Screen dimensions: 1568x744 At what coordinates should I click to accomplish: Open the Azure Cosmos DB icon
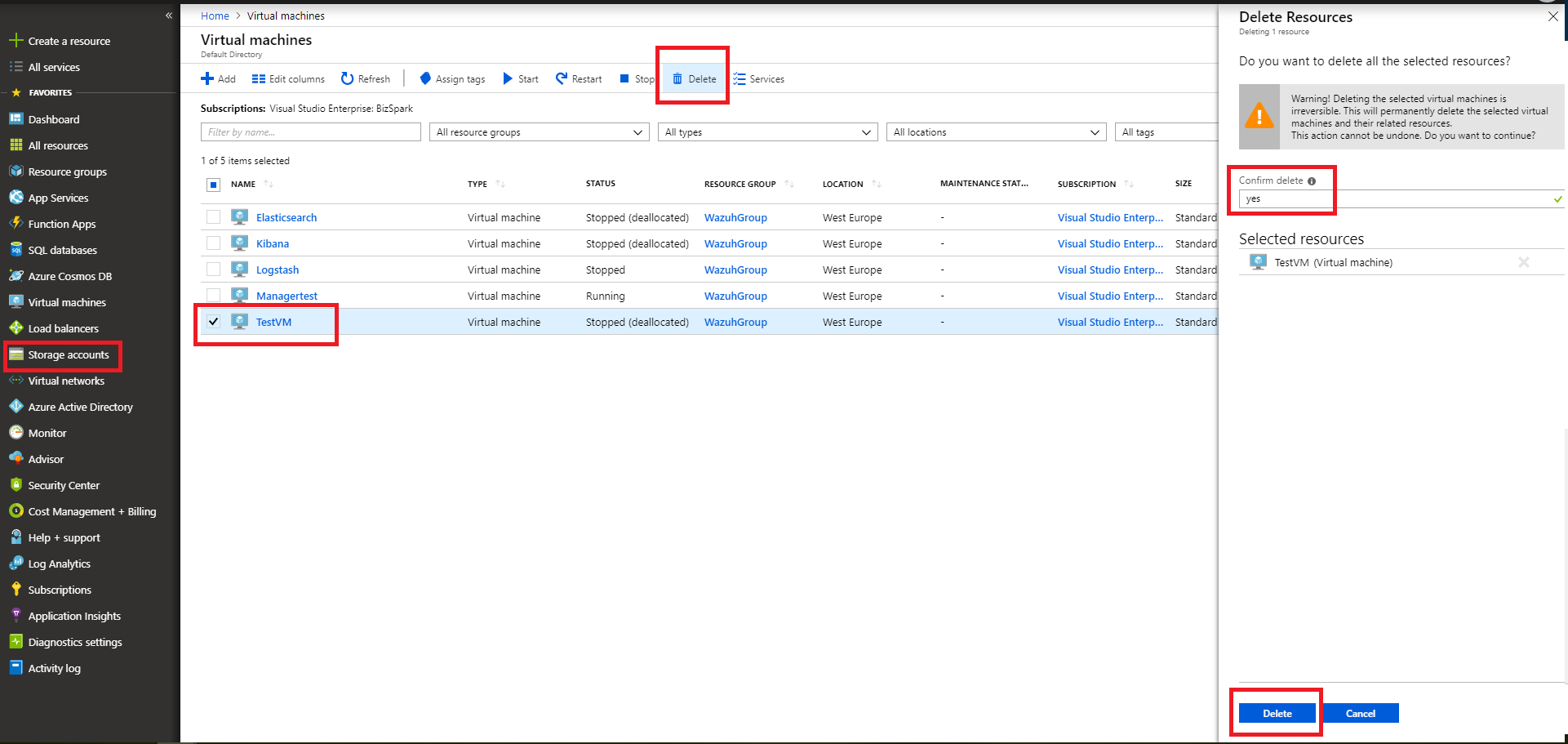click(16, 276)
